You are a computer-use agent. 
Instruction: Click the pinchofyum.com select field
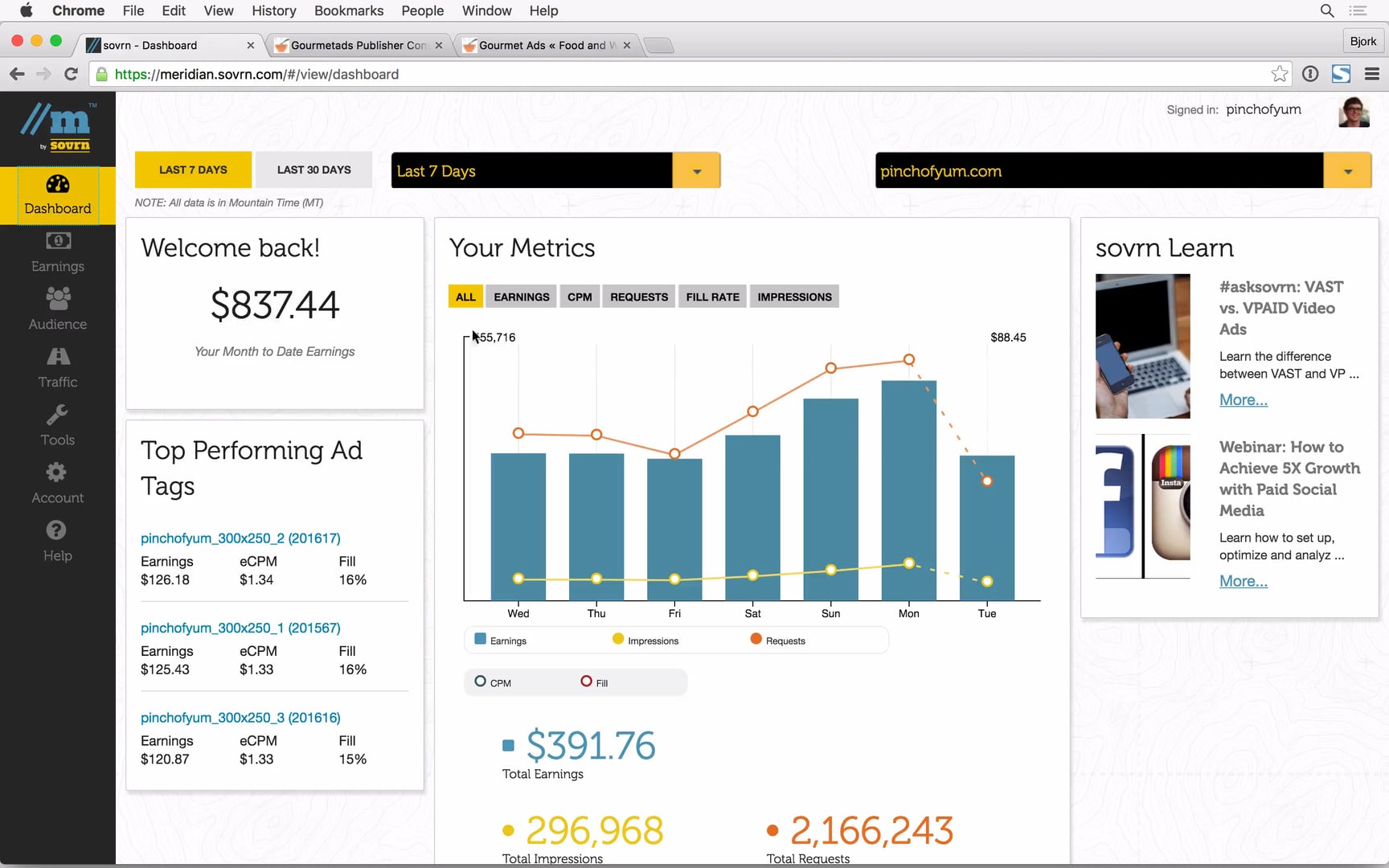click(x=1100, y=170)
